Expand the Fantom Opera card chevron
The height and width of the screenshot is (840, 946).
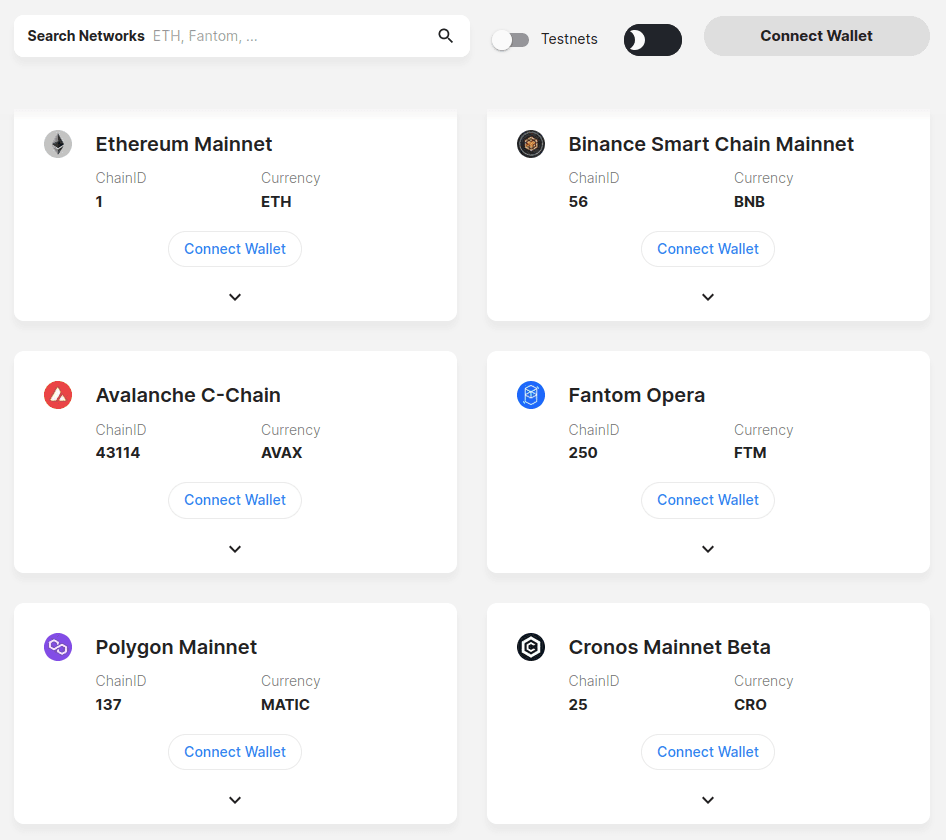click(708, 549)
